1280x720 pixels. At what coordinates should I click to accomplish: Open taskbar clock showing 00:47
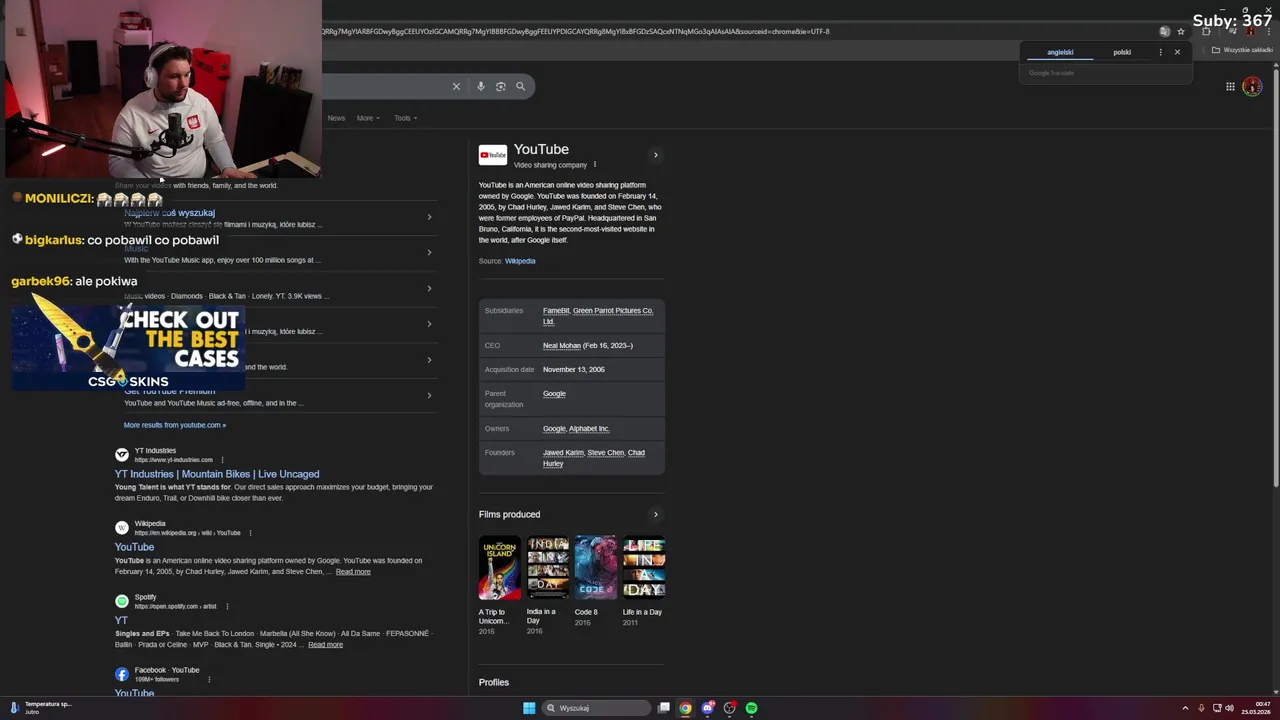1256,708
